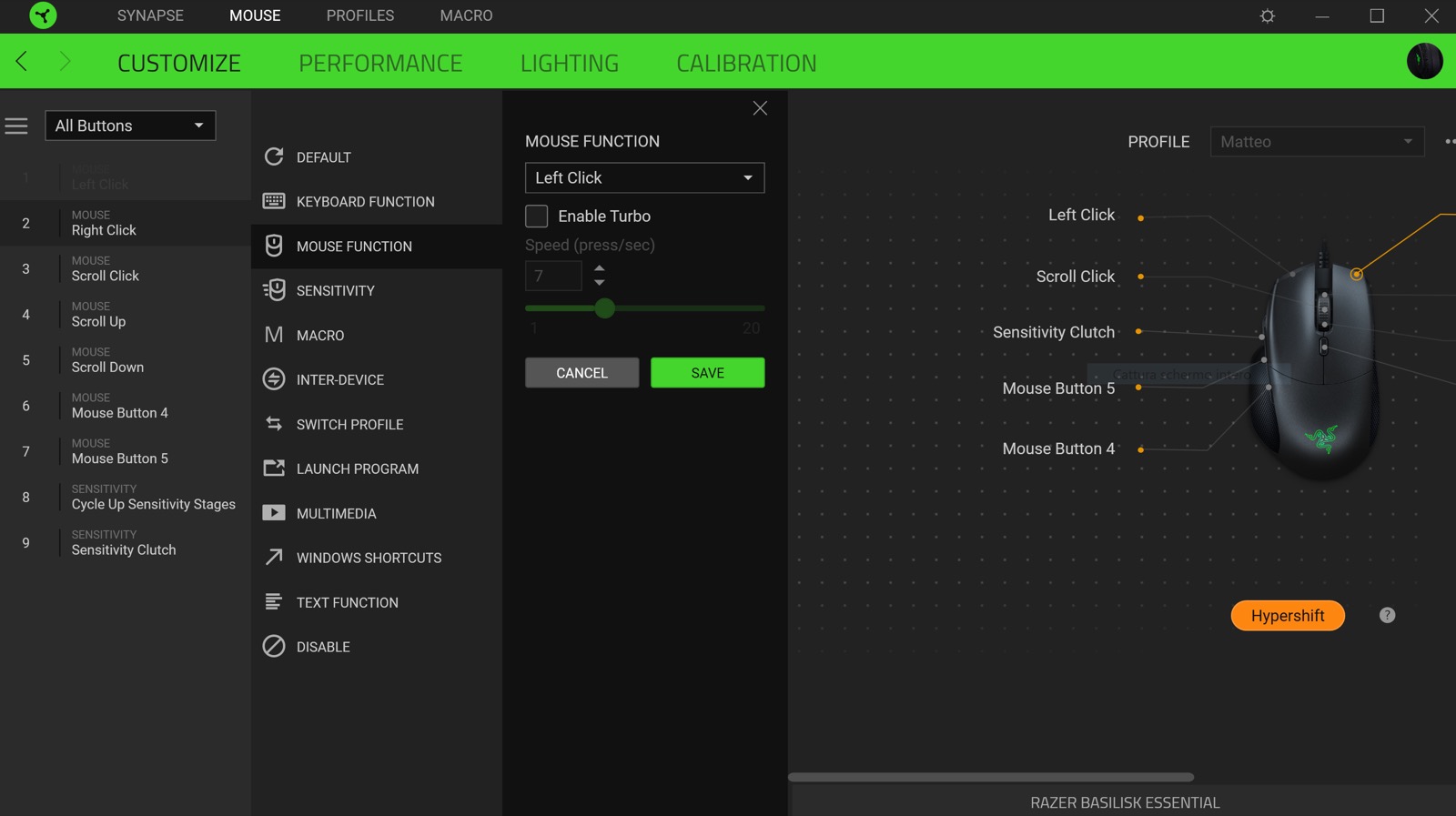Click the highlighted orange button marker on mouse
Screen dimensions: 1456x816
tap(1356, 274)
